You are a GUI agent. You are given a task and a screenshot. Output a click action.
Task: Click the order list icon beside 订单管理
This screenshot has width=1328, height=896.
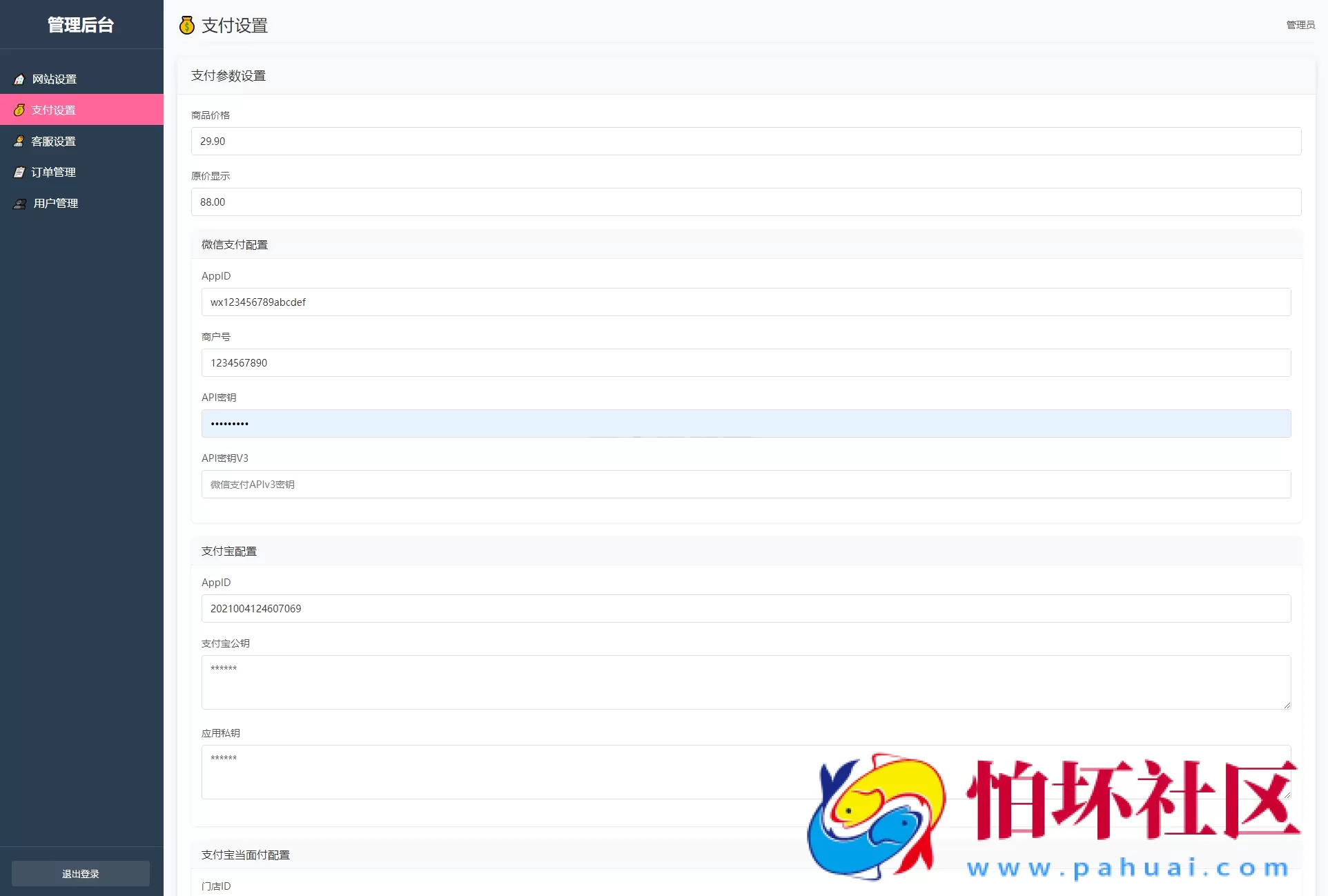click(x=19, y=172)
